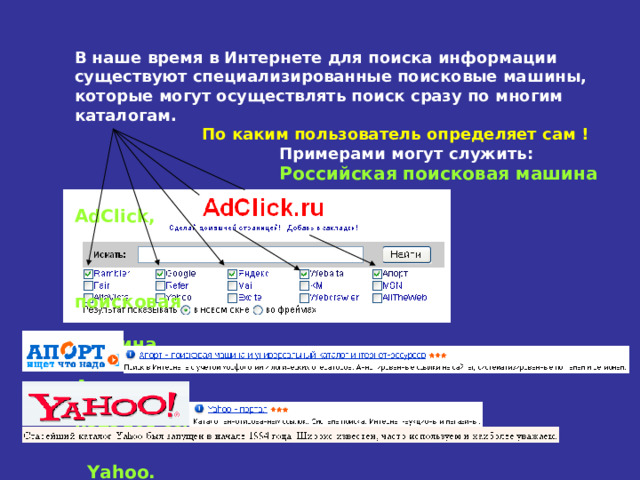Click the orange arrow icon in Апорт logo

click(113, 360)
